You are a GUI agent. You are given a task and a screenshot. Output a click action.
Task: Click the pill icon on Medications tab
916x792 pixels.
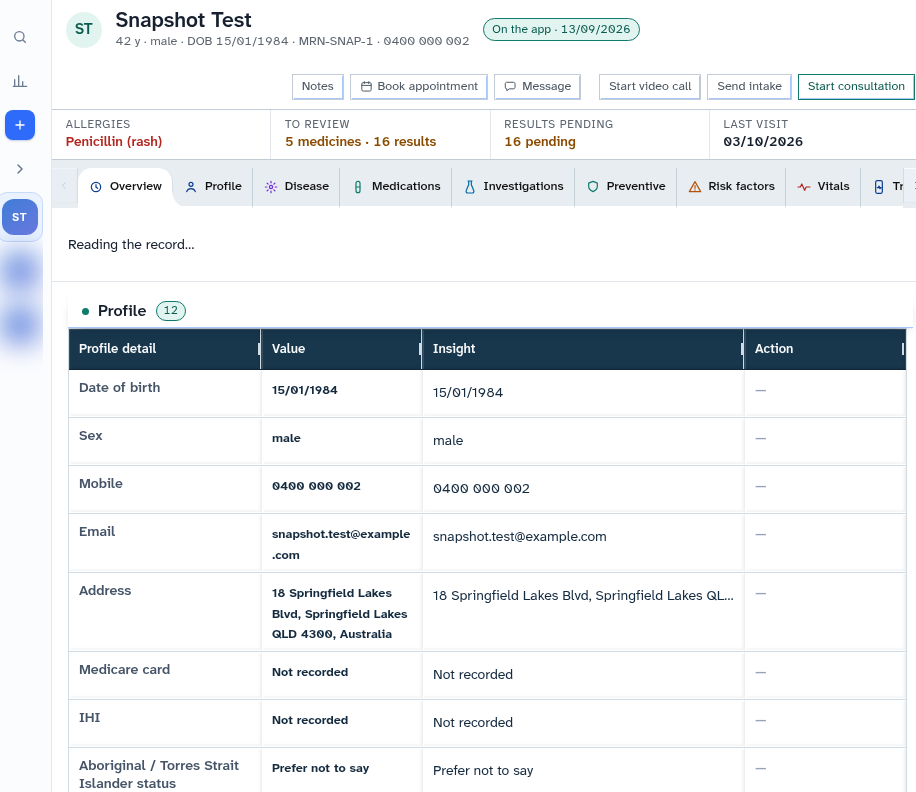coord(358,187)
